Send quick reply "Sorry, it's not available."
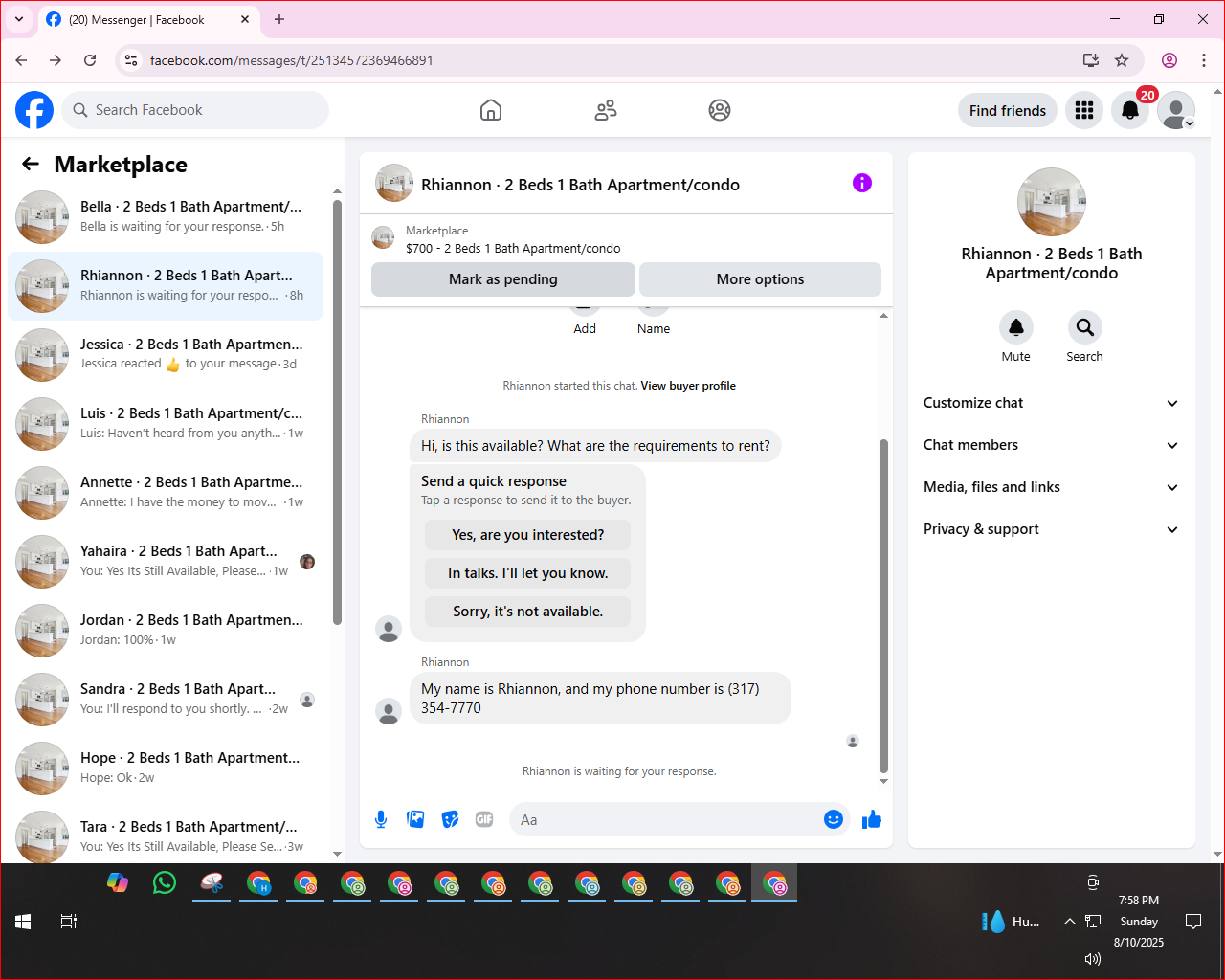Image resolution: width=1225 pixels, height=980 pixels. point(528,612)
